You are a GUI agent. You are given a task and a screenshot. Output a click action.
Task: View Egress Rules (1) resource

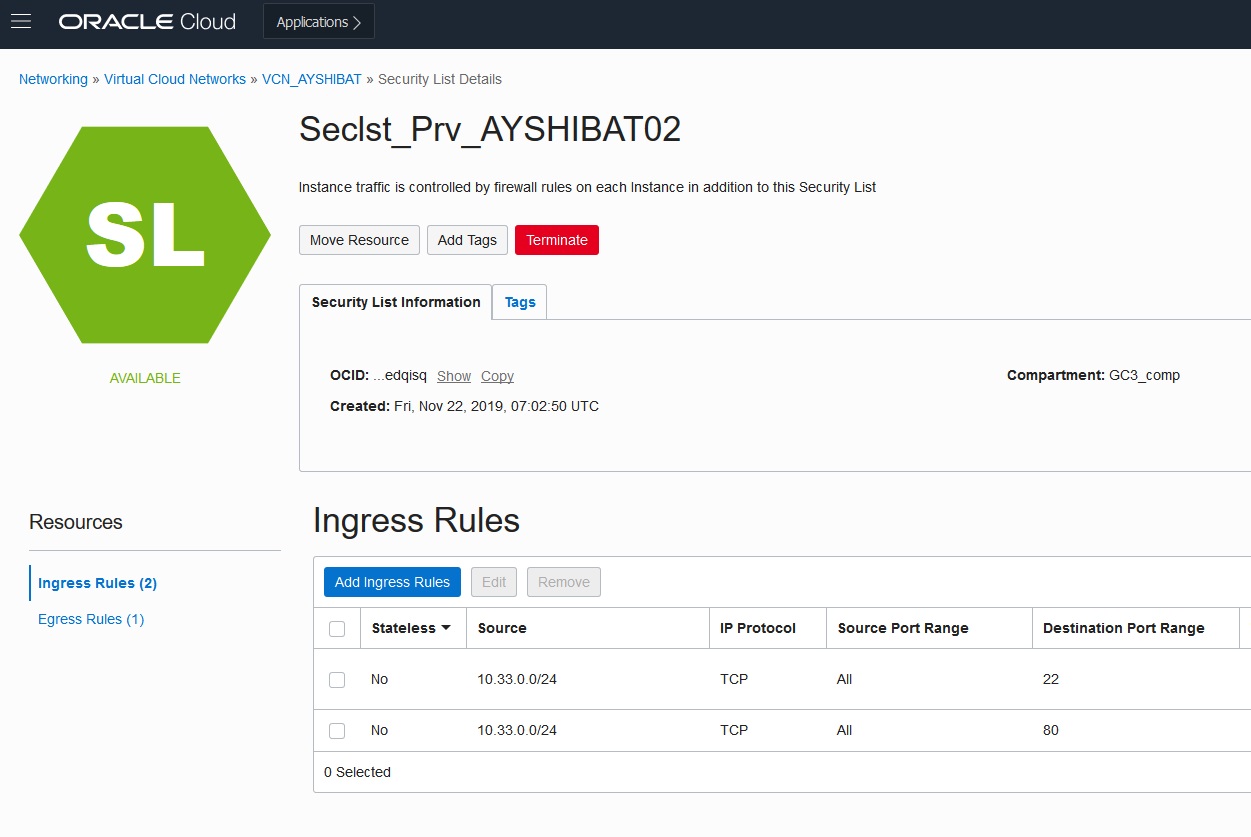[x=91, y=619]
